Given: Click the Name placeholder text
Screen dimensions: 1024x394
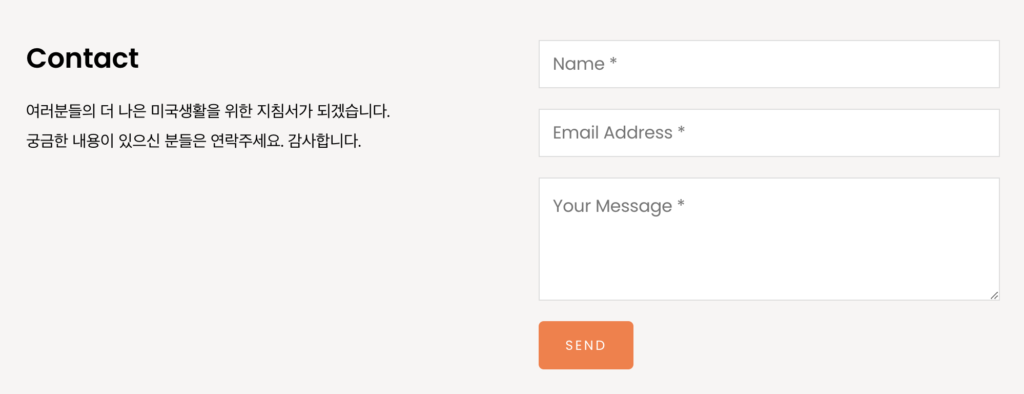Looking at the screenshot, I should (x=584, y=64).
